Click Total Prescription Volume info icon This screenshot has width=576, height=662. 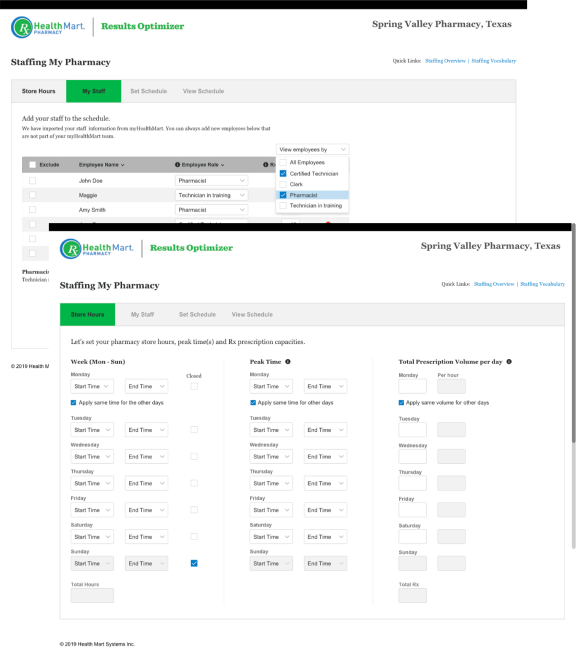pyautogui.click(x=509, y=362)
